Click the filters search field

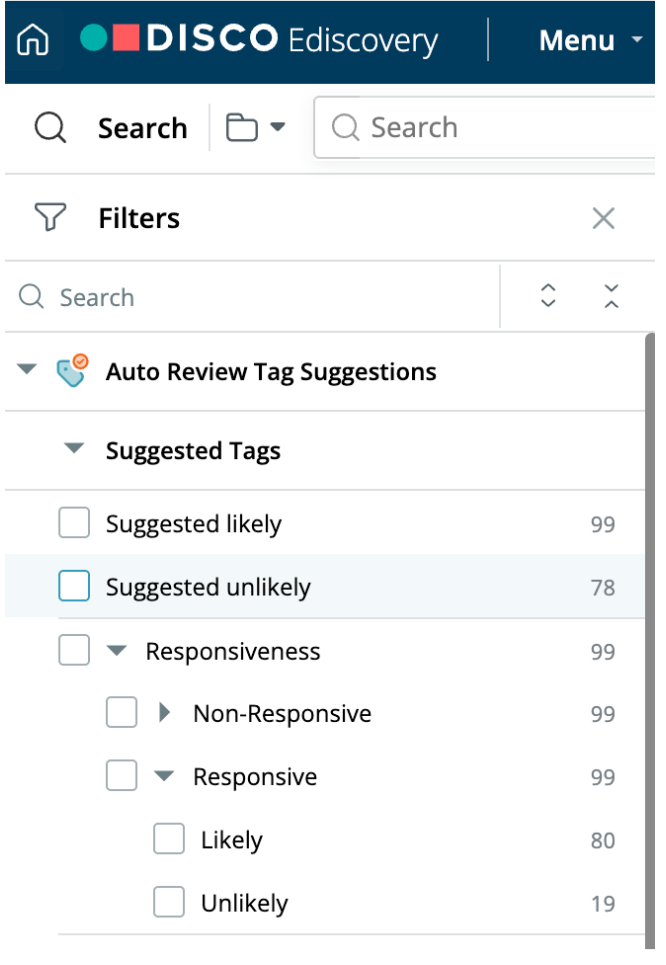click(x=260, y=297)
